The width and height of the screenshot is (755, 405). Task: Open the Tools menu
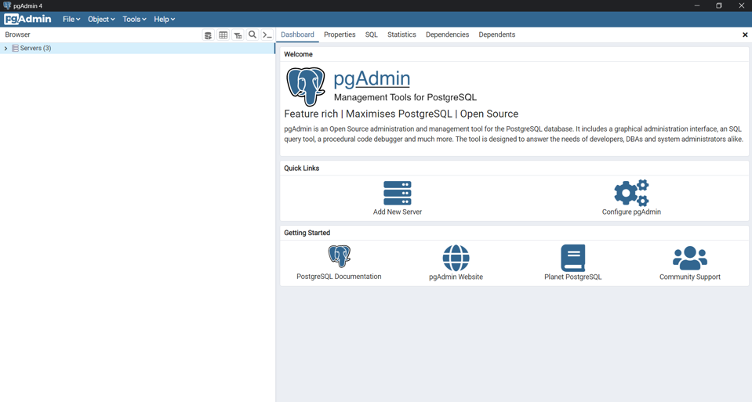click(x=134, y=19)
